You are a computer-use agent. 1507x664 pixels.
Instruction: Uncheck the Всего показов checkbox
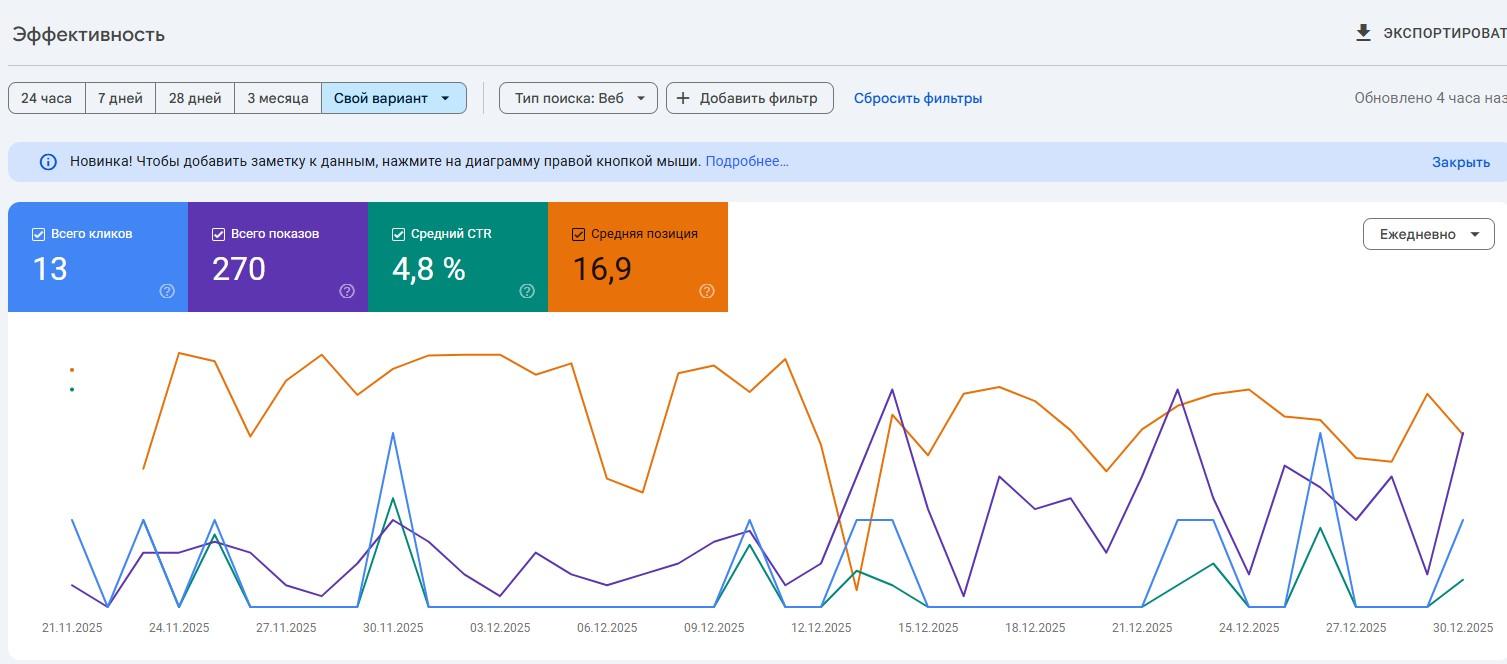[x=219, y=234]
